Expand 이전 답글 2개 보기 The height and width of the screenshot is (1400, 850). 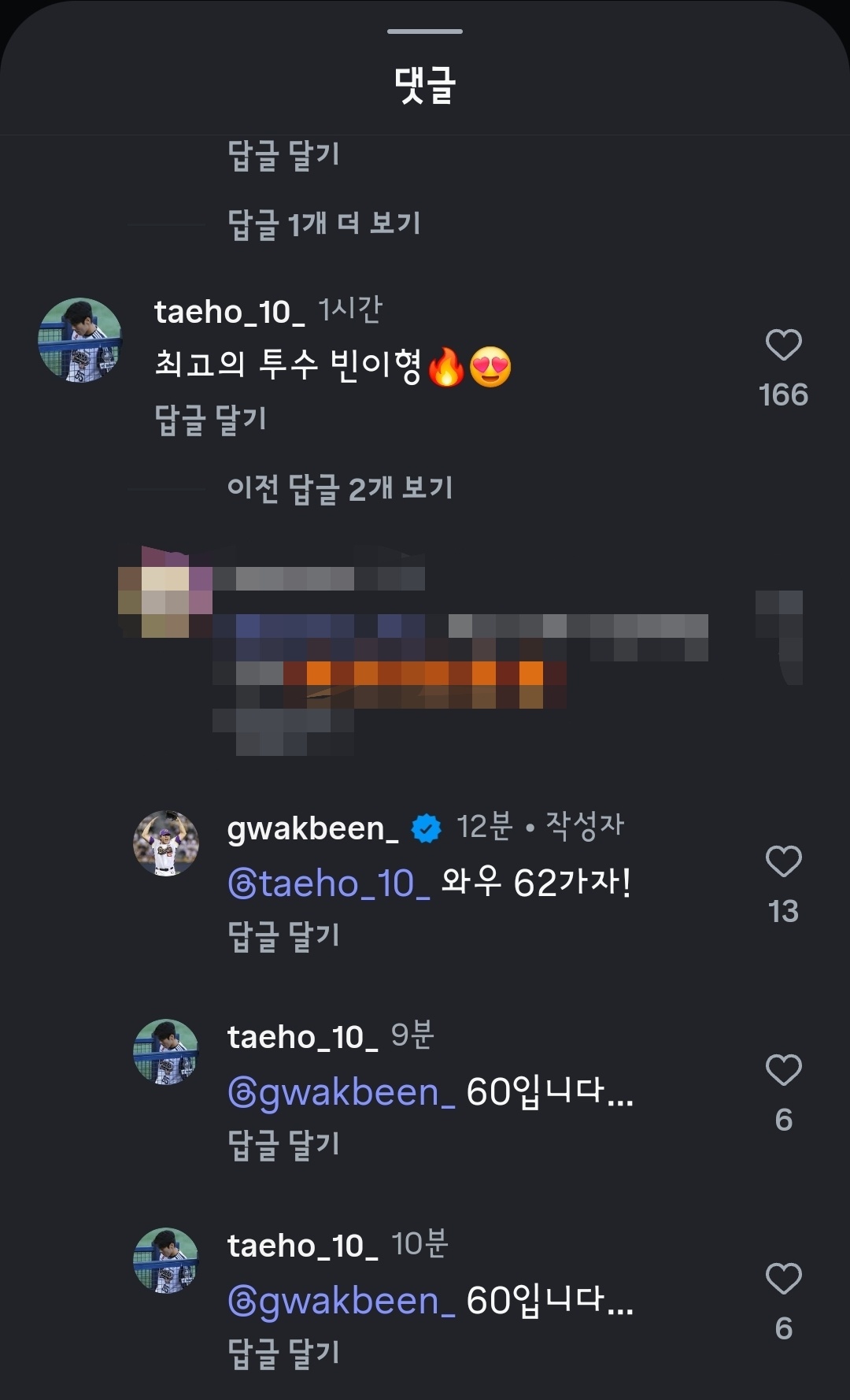(339, 488)
